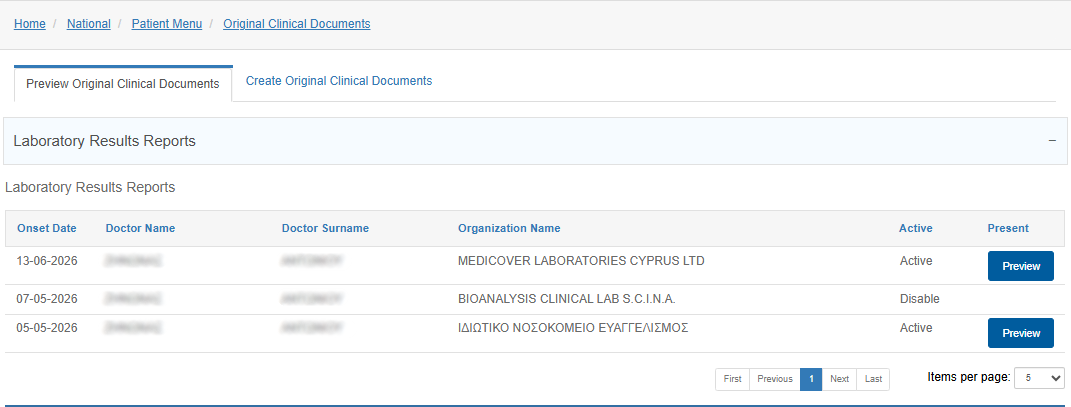The height and width of the screenshot is (407, 1071).
Task: Sort by Doctor Name column header
Action: [140, 228]
